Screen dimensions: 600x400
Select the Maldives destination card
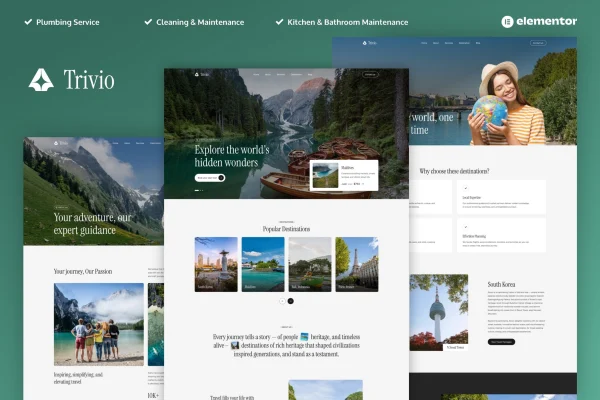[x=263, y=264]
